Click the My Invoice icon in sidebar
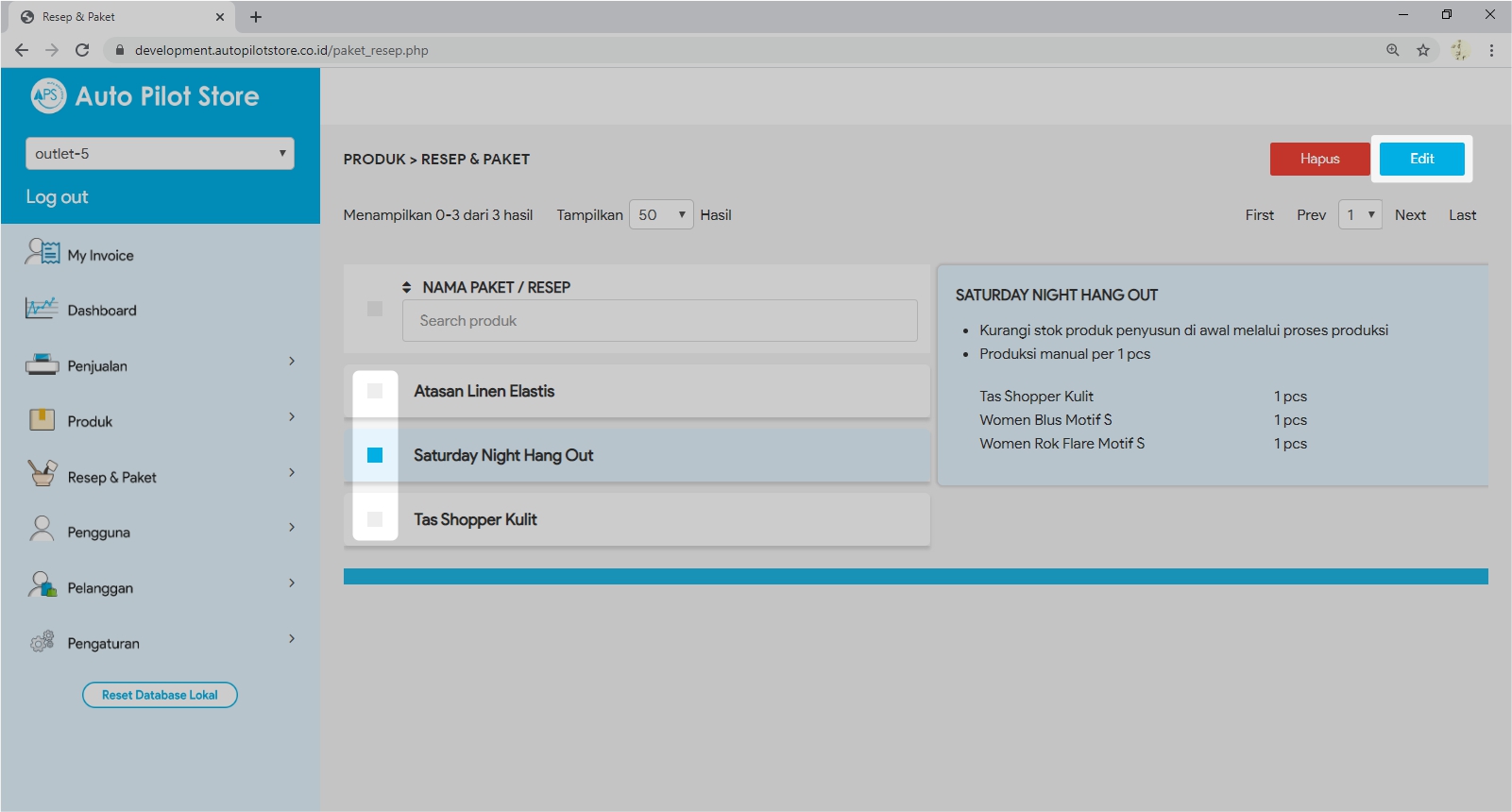The height and width of the screenshot is (812, 1512). pyautogui.click(x=42, y=253)
